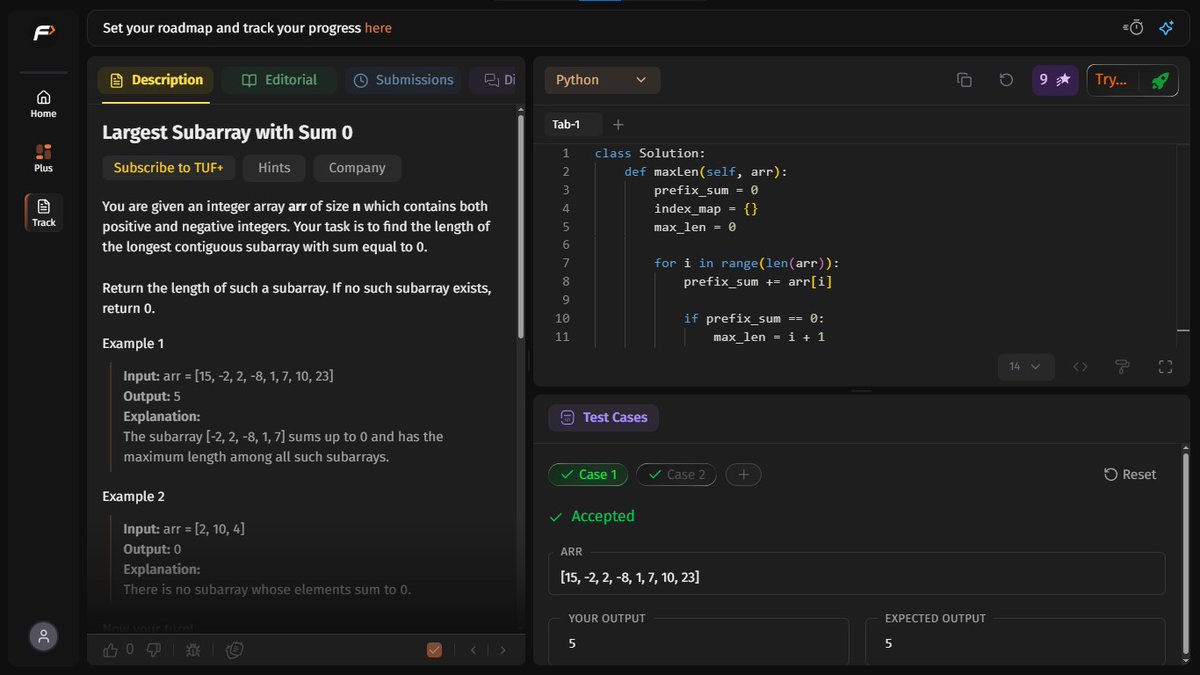
Task: Click the description panel scrollbar
Action: 520,226
